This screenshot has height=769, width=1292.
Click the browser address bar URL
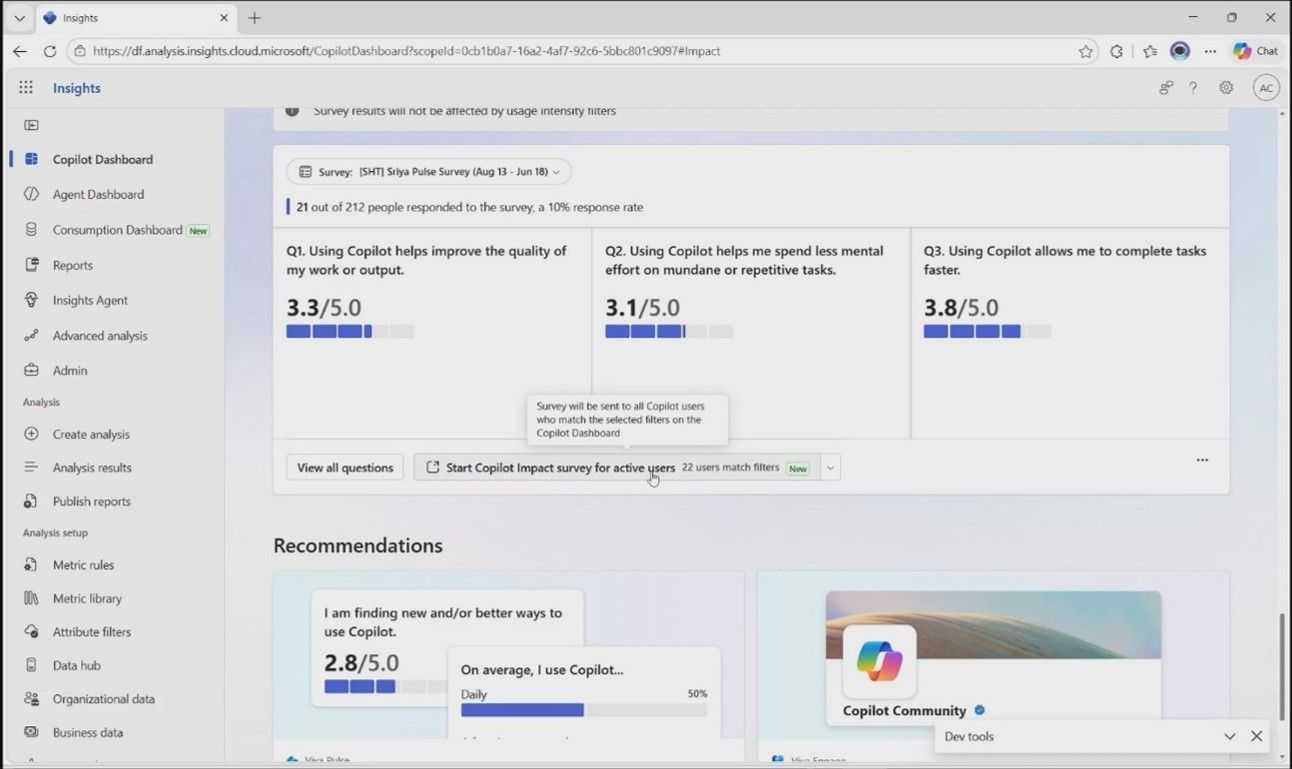407,51
